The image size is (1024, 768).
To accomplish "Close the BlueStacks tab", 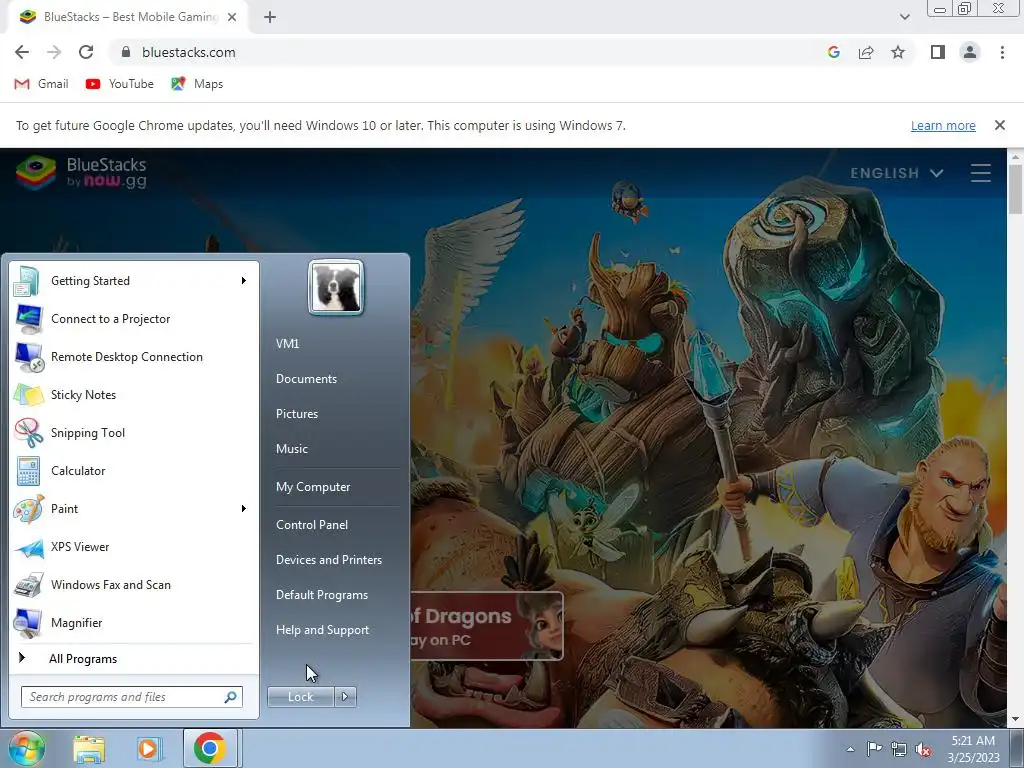I will click(232, 17).
